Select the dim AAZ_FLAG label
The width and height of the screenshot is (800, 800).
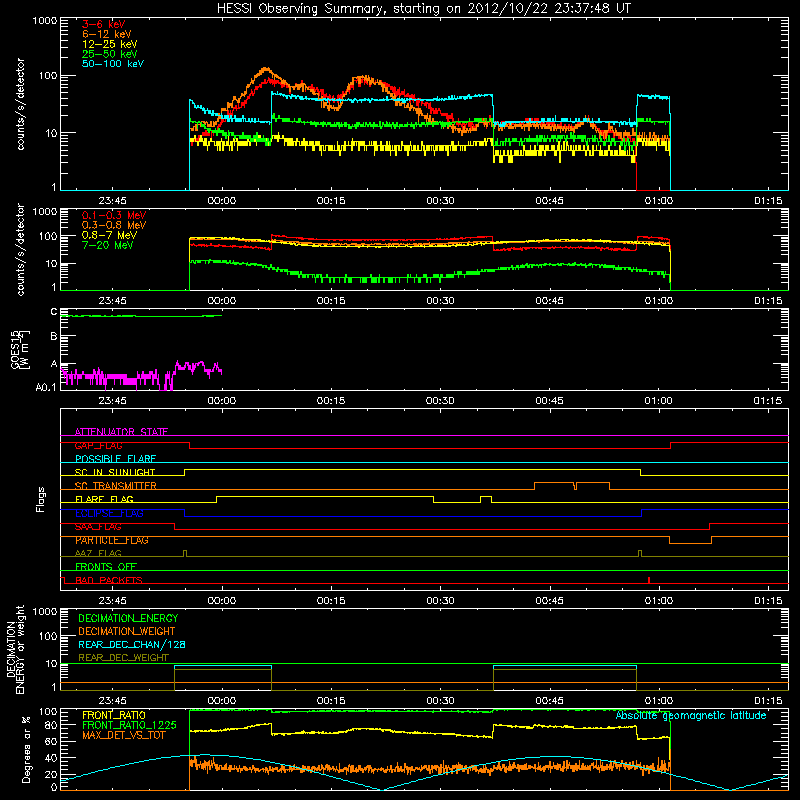tap(98, 553)
